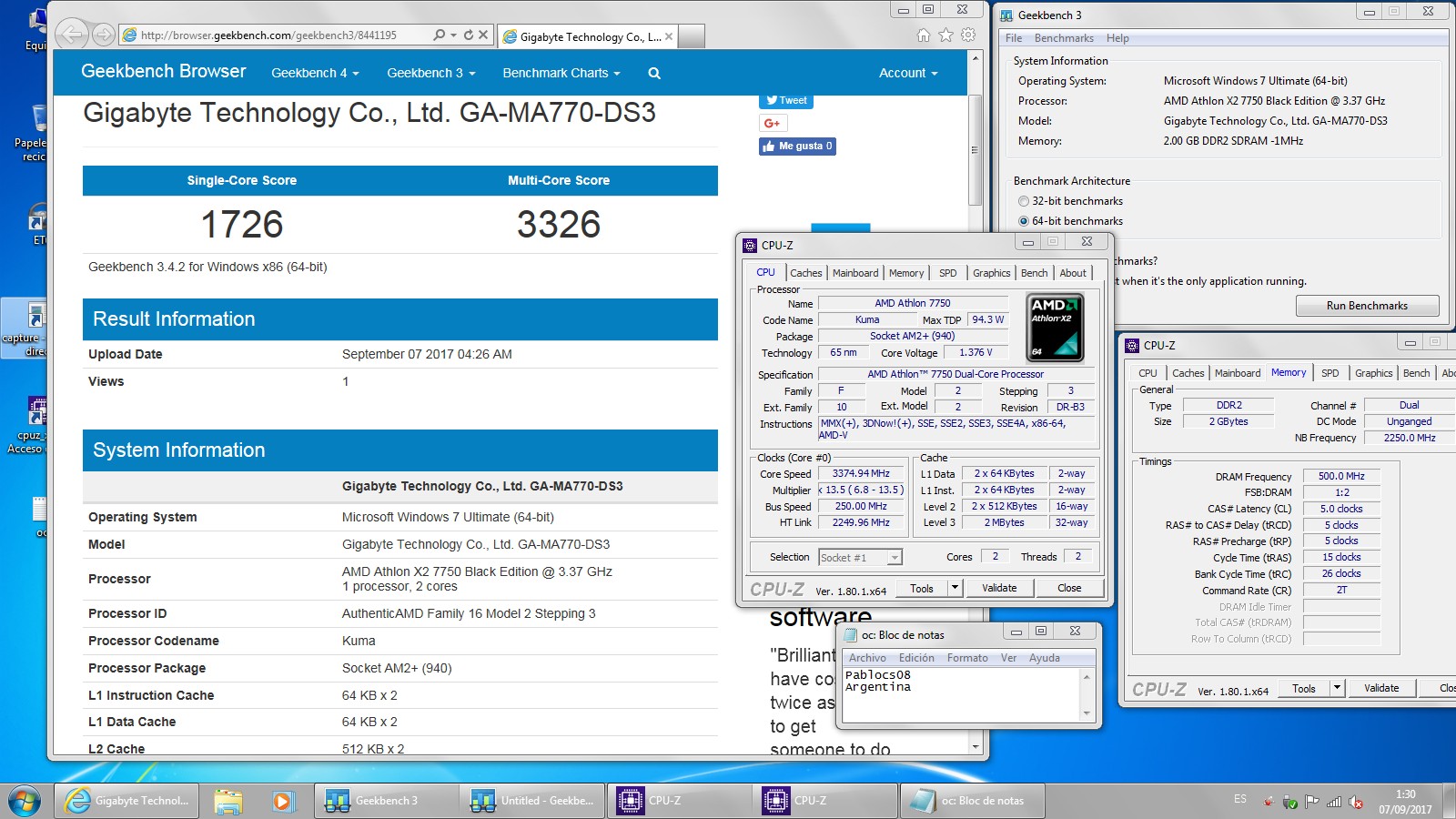Open Tools dropdown arrow in front CPU-Z
The width and height of the screenshot is (1456, 819).
click(955, 588)
